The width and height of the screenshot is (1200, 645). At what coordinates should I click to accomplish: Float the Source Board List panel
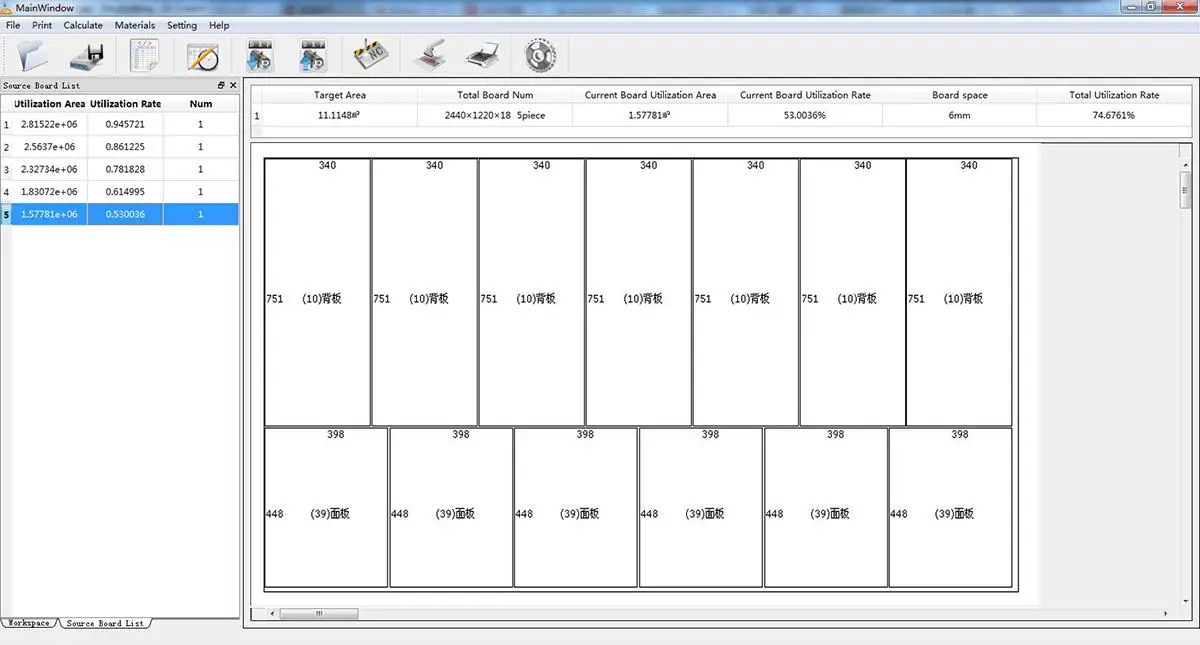(222, 86)
